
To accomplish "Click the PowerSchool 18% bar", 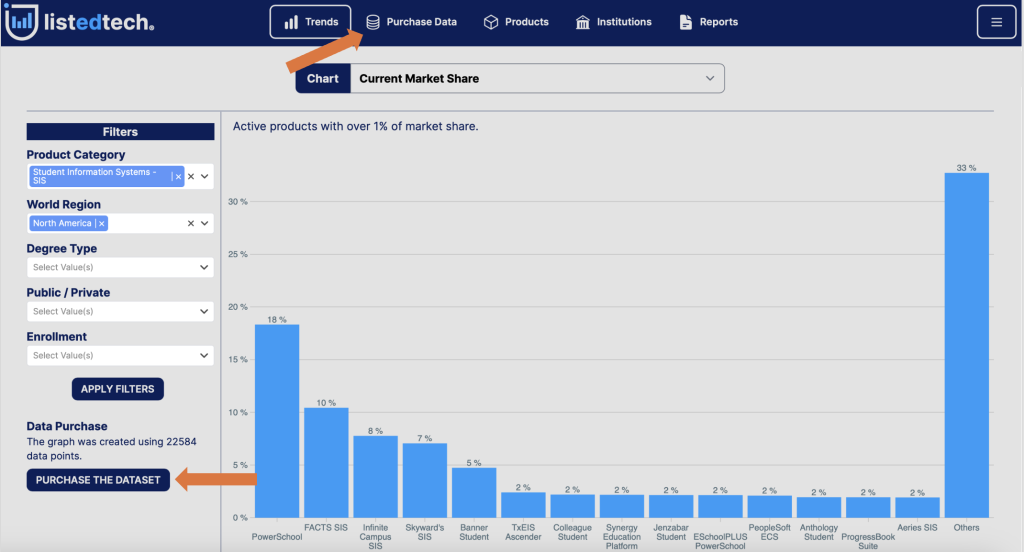I will coord(277,421).
